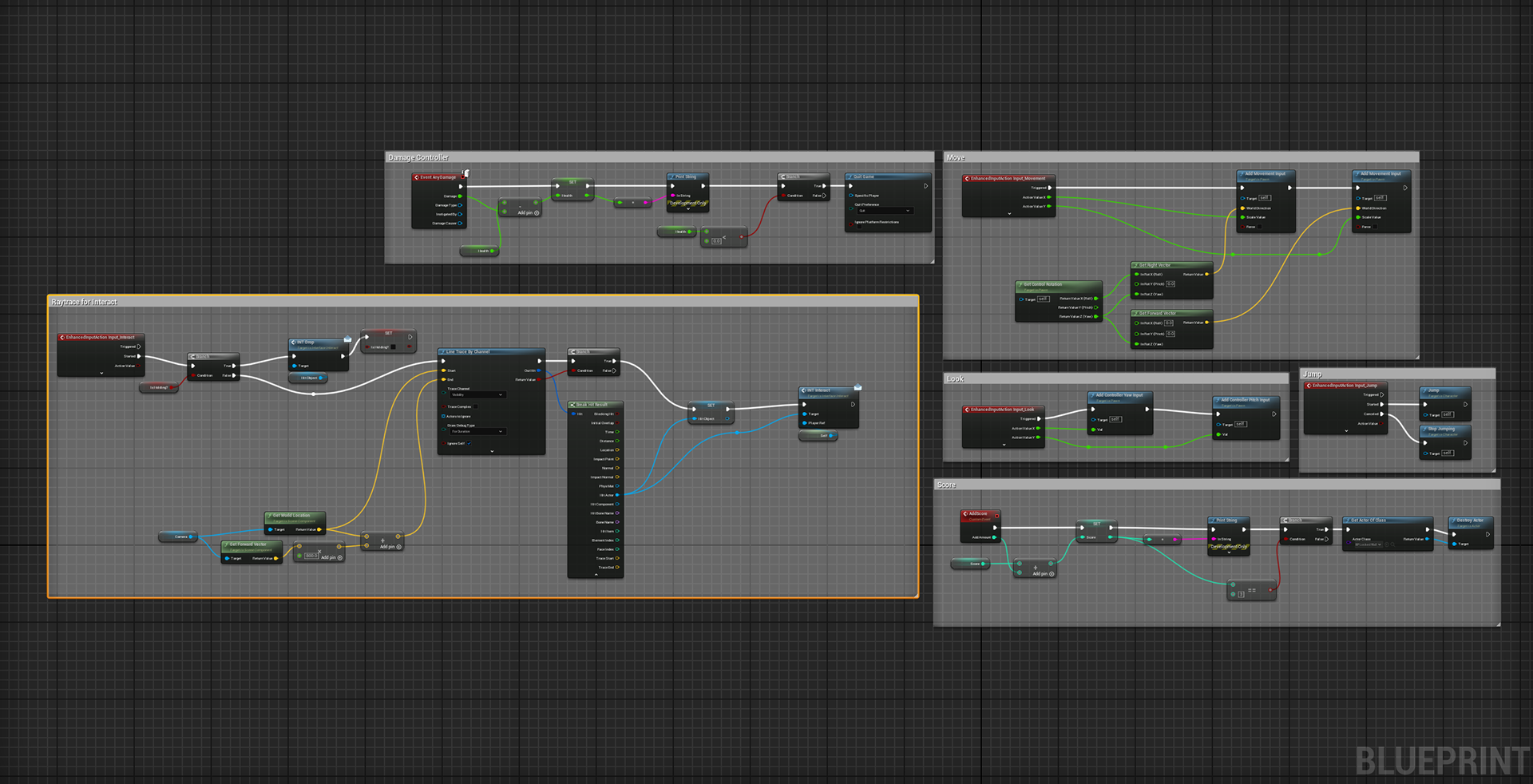Viewport: 1533px width, 784px height.
Task: Click the Line Trace By Channel function icon
Action: 442,351
